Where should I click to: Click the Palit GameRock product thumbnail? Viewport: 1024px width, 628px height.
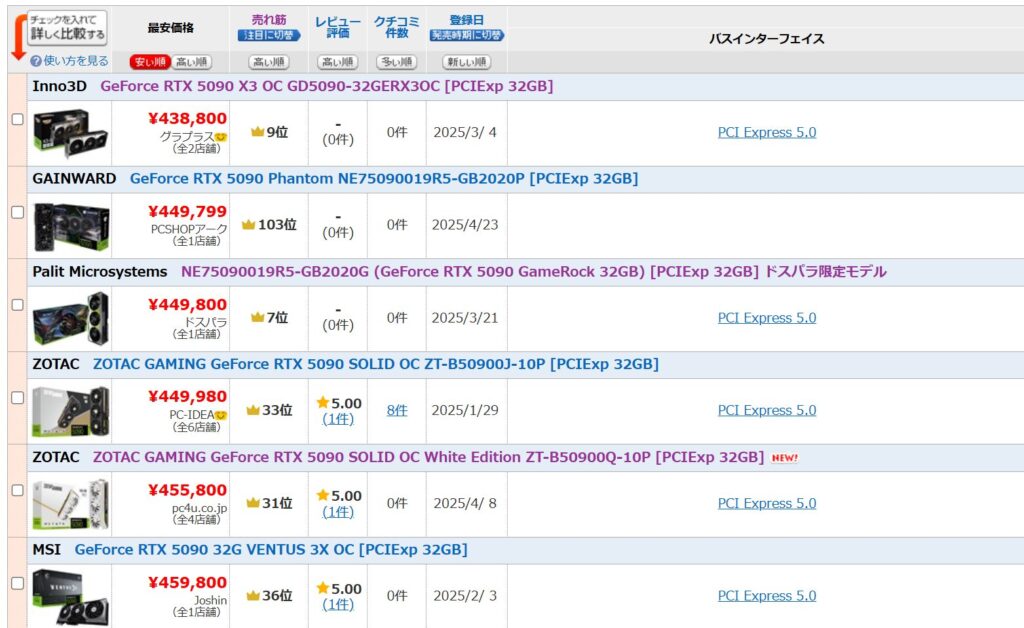pyautogui.click(x=71, y=319)
